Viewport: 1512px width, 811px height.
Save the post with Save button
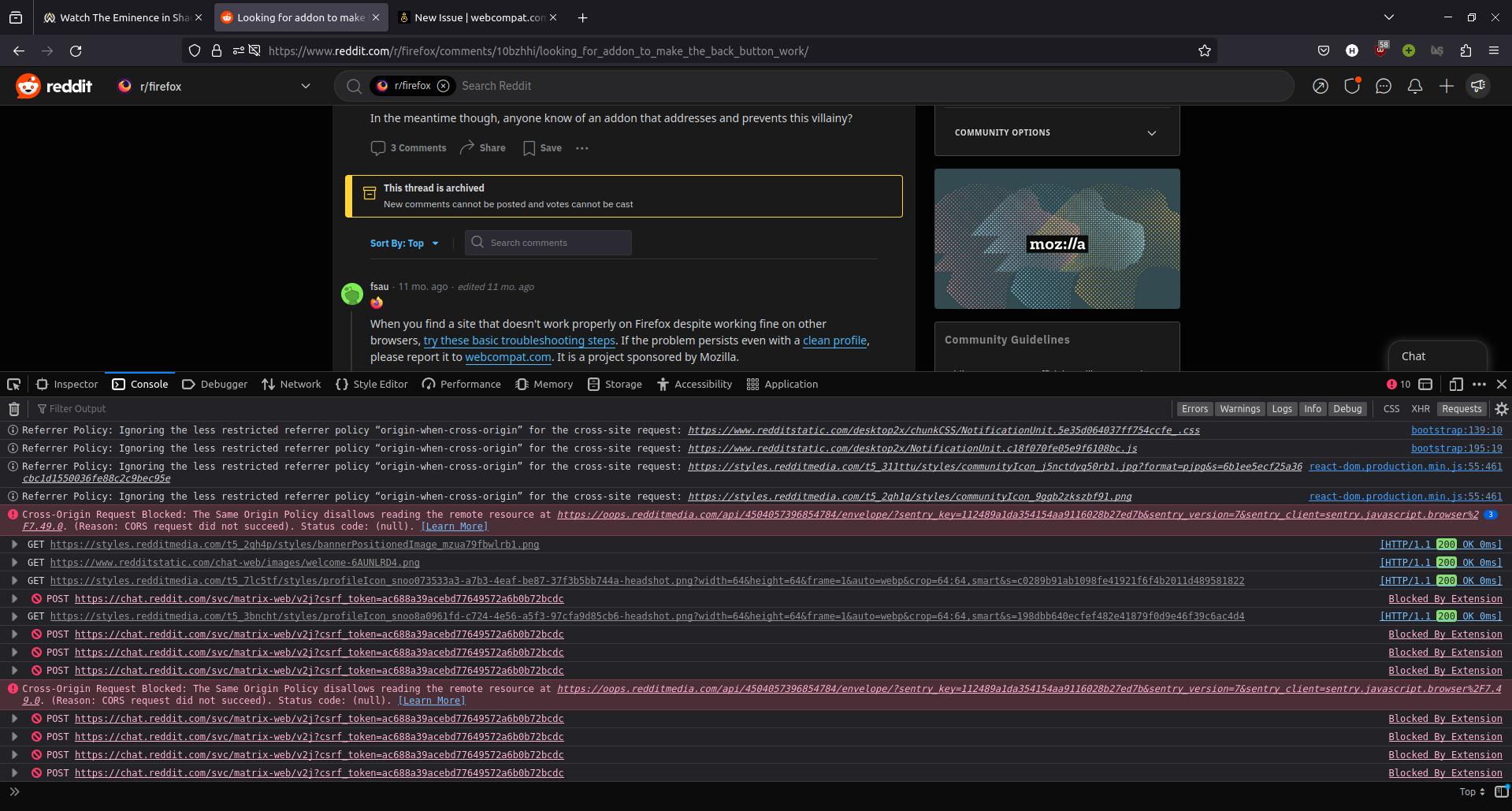pos(542,147)
